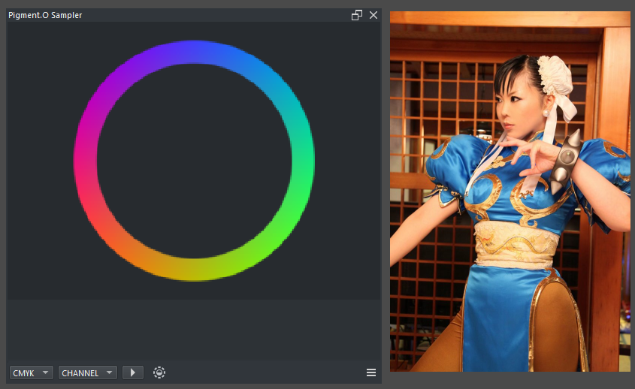Expand the CHANNEL mode dropdown
The height and width of the screenshot is (389, 635).
(88, 372)
